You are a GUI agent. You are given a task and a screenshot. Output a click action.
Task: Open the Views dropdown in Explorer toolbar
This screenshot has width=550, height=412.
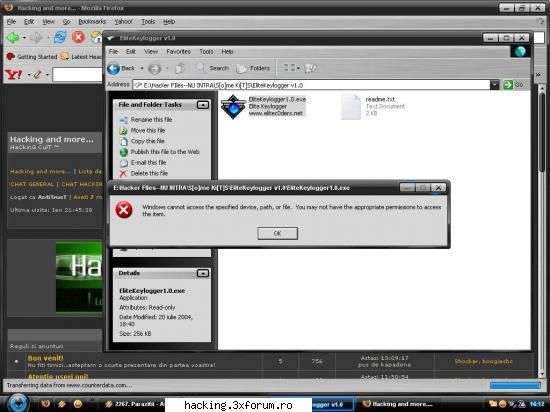point(291,68)
